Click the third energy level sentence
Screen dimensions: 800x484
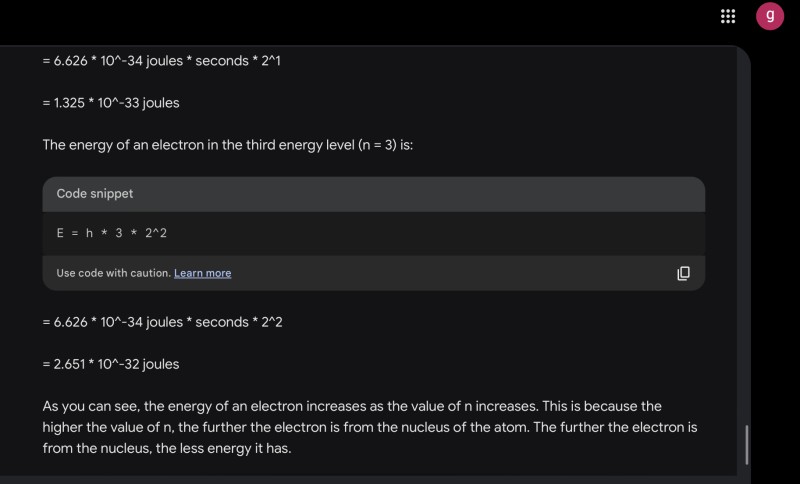[x=227, y=145]
